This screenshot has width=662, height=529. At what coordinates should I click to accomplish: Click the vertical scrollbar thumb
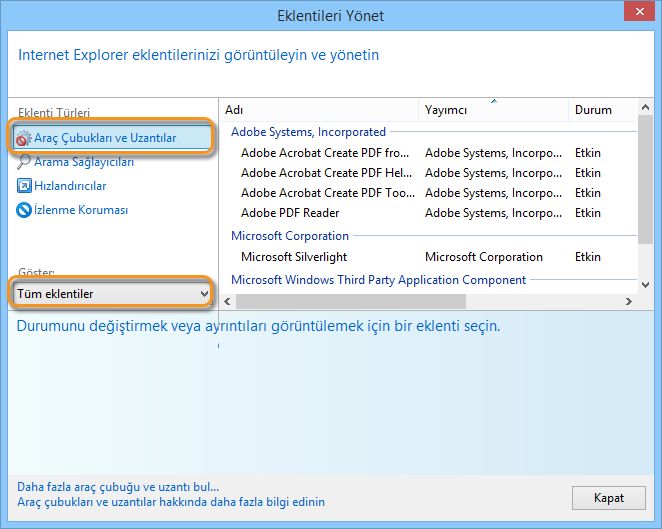(645, 179)
